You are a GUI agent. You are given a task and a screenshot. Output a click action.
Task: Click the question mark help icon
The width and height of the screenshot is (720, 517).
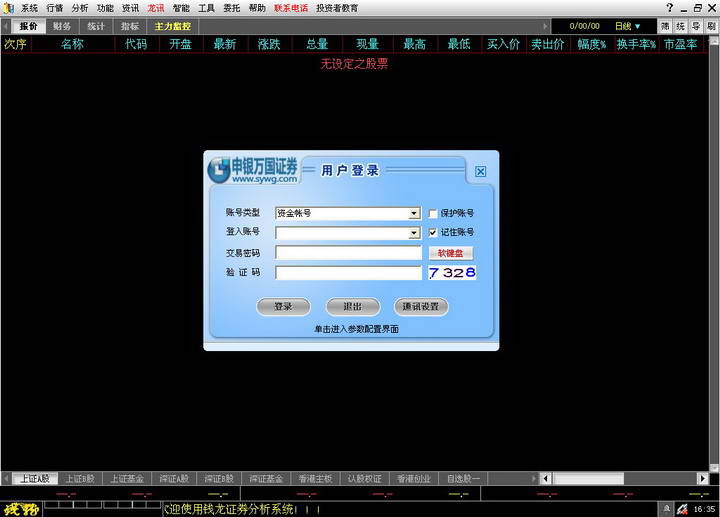[669, 7]
